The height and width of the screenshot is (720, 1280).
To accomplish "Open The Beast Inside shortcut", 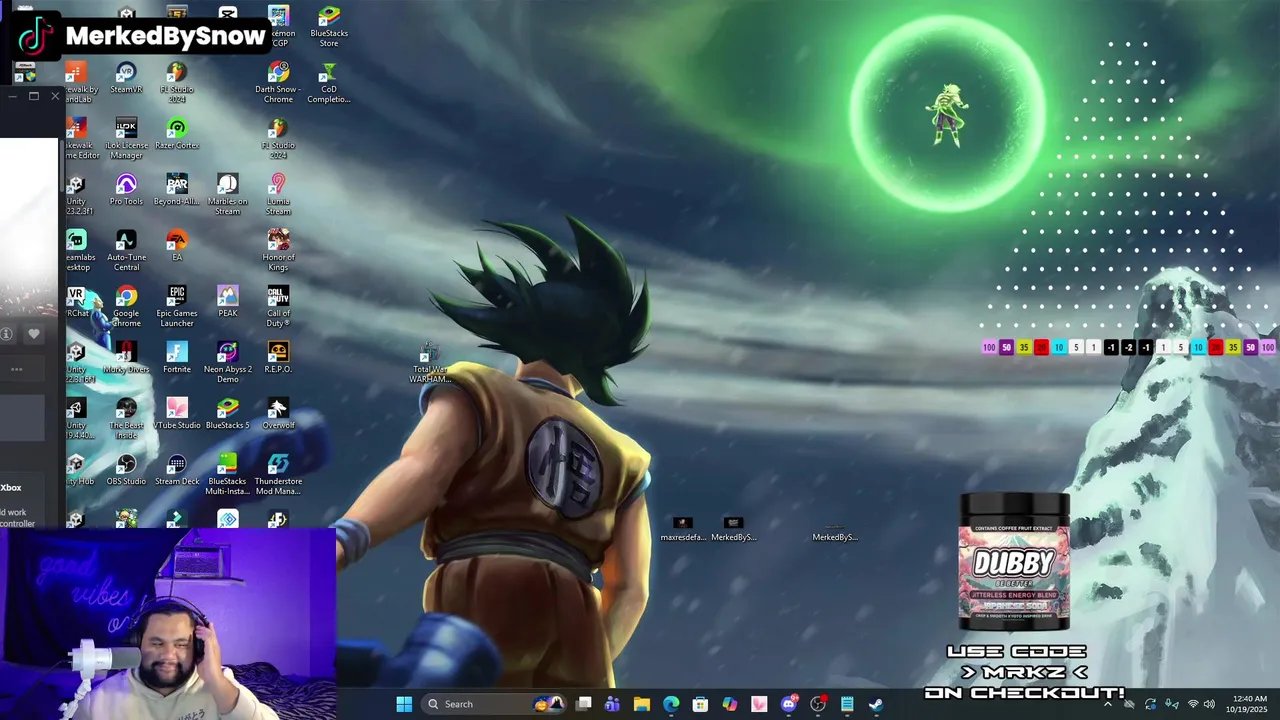I will [126, 419].
